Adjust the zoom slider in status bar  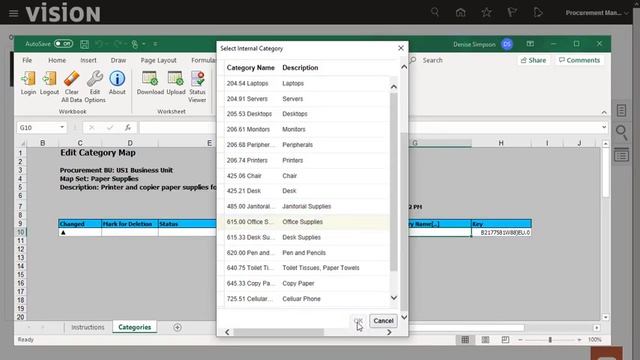pos(550,340)
